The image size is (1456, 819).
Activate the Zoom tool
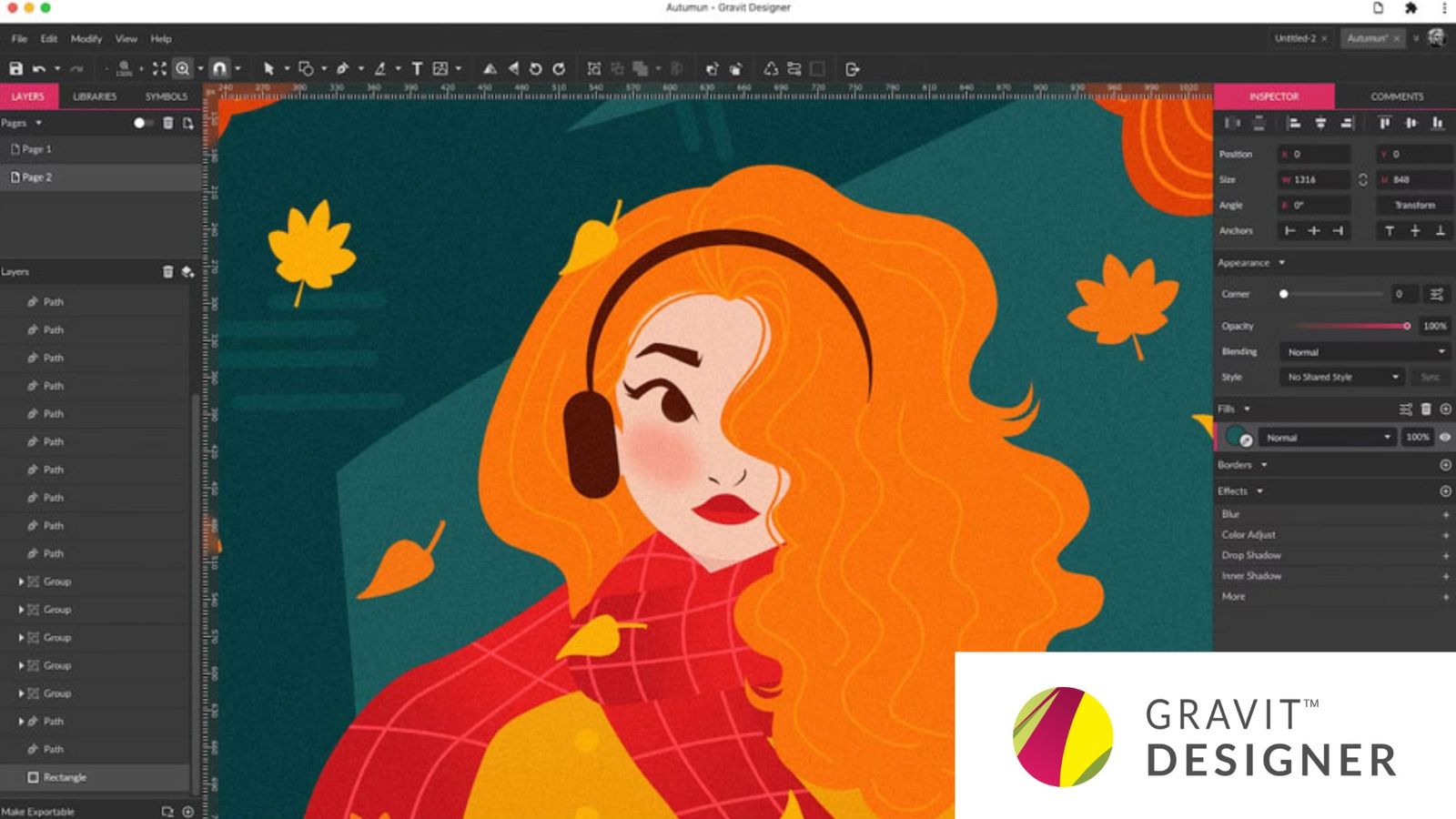(x=182, y=66)
